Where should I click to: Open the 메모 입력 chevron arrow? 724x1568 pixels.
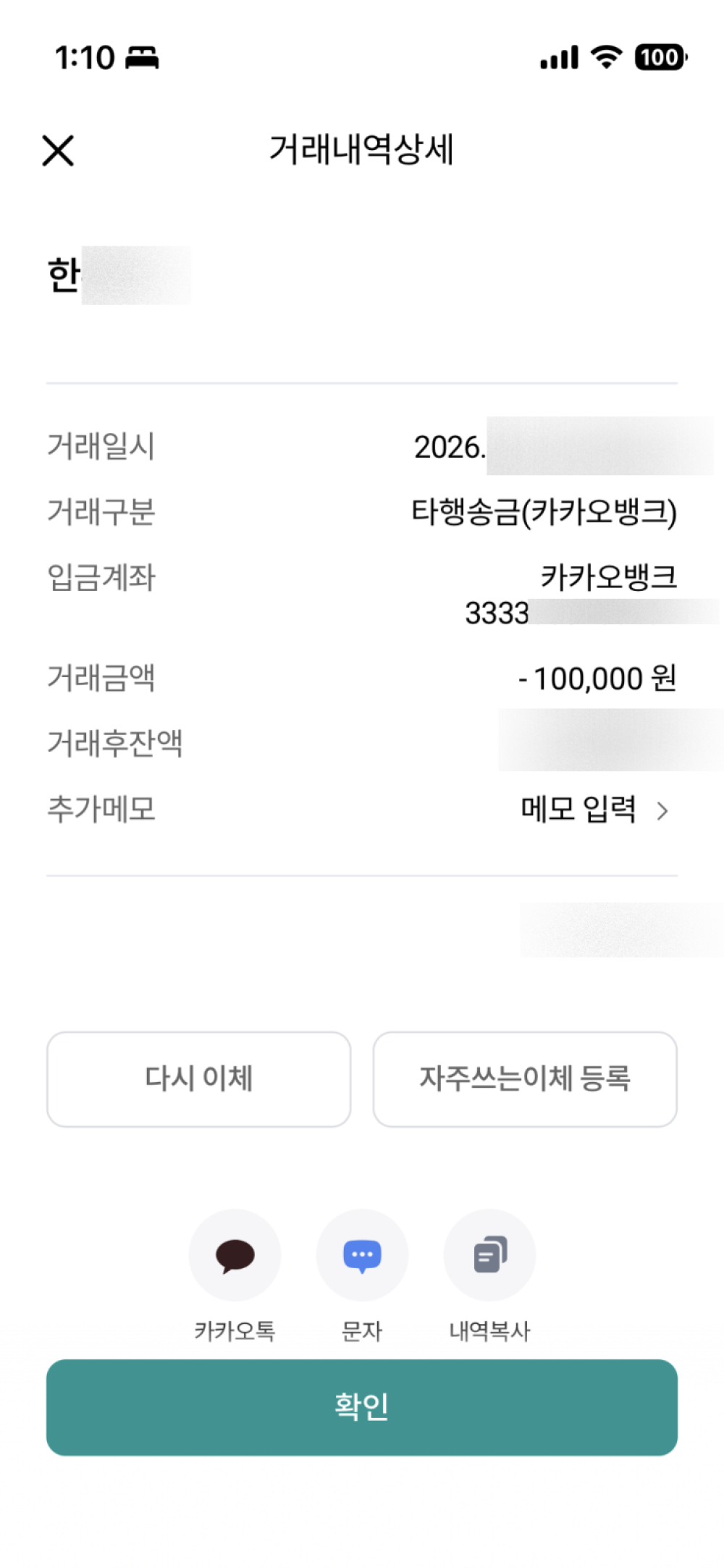662,810
